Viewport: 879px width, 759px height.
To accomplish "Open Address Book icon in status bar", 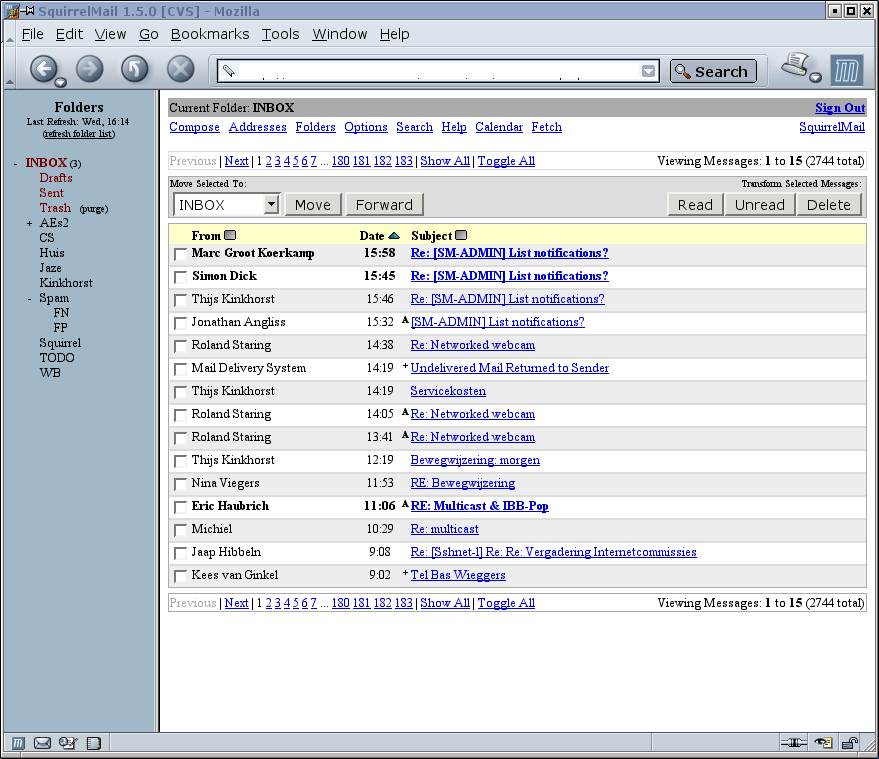I will click(94, 743).
